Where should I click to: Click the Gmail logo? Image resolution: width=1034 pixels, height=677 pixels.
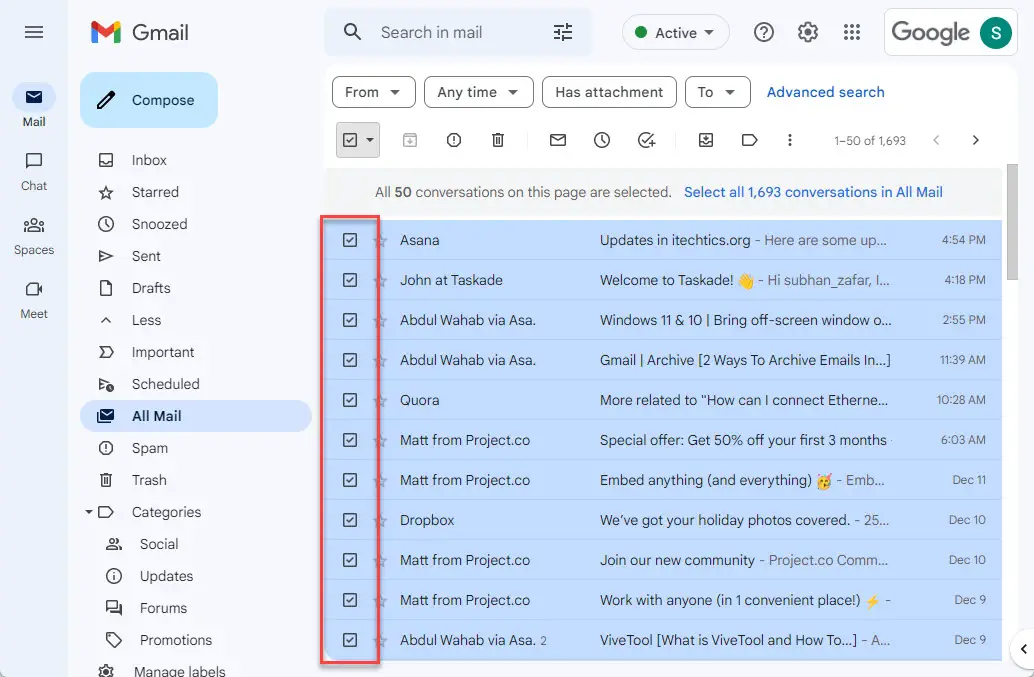pos(140,32)
